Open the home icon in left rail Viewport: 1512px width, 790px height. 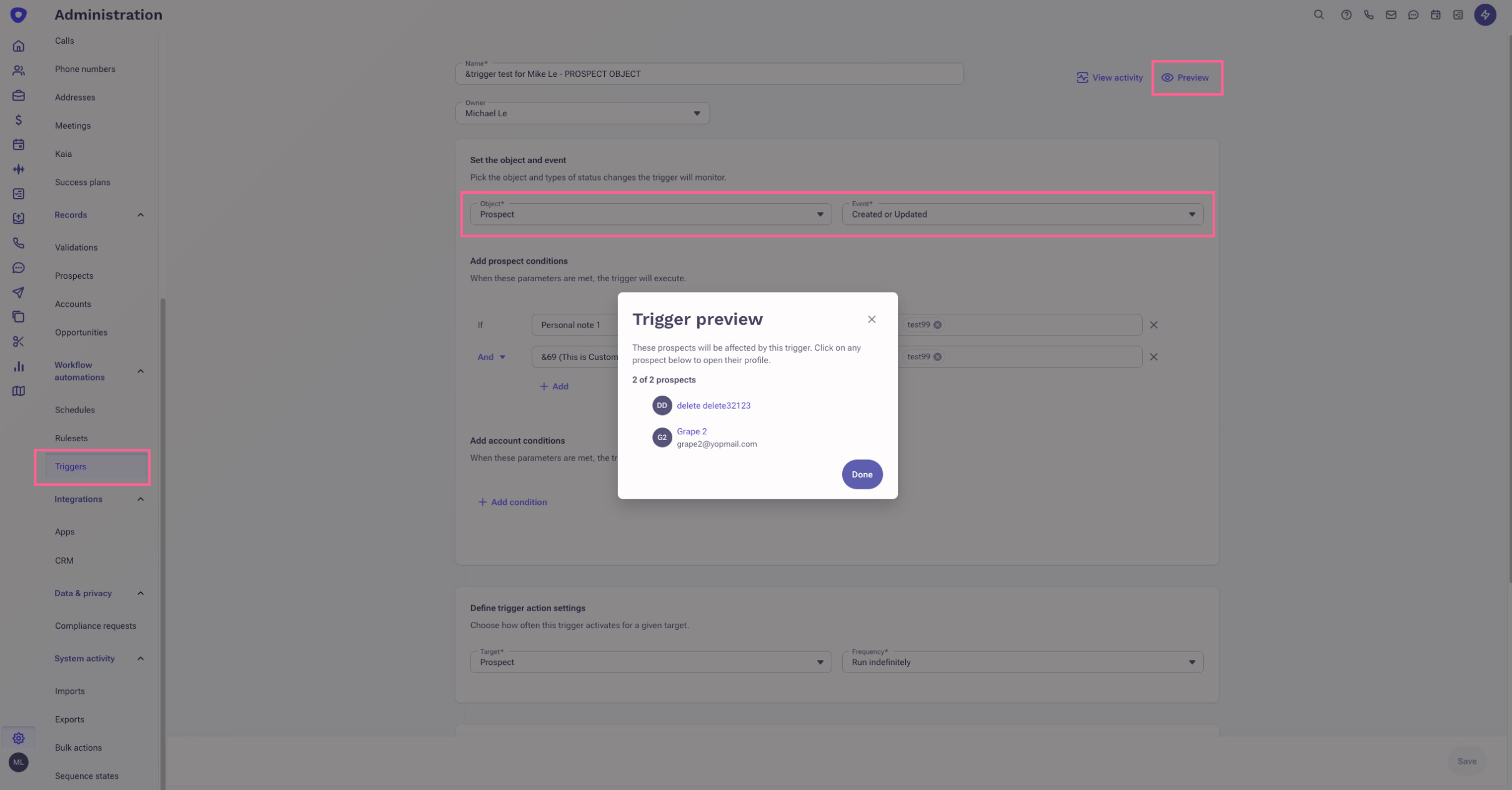[x=19, y=46]
